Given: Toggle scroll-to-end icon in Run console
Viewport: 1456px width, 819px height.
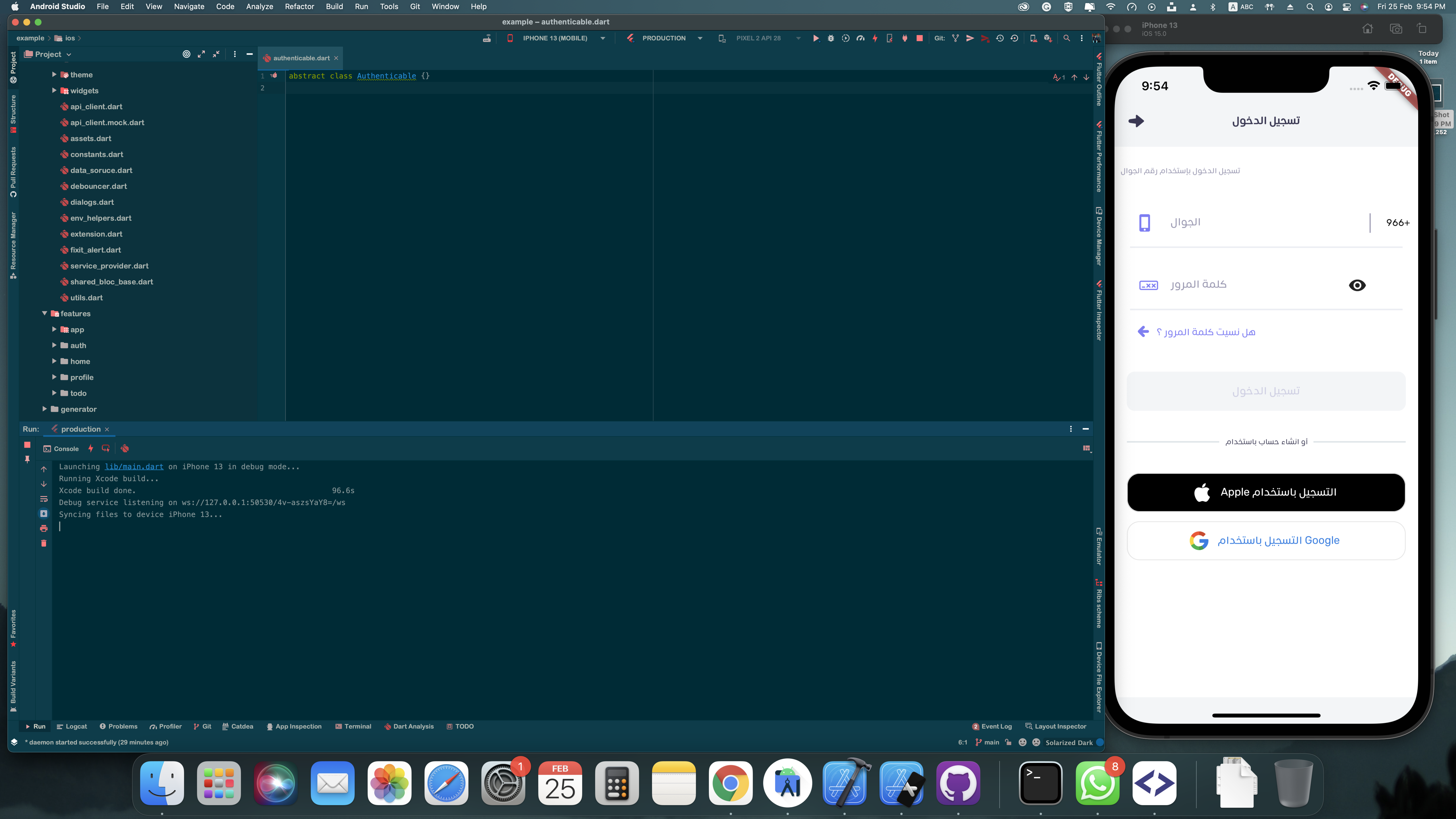Looking at the screenshot, I should tap(44, 514).
